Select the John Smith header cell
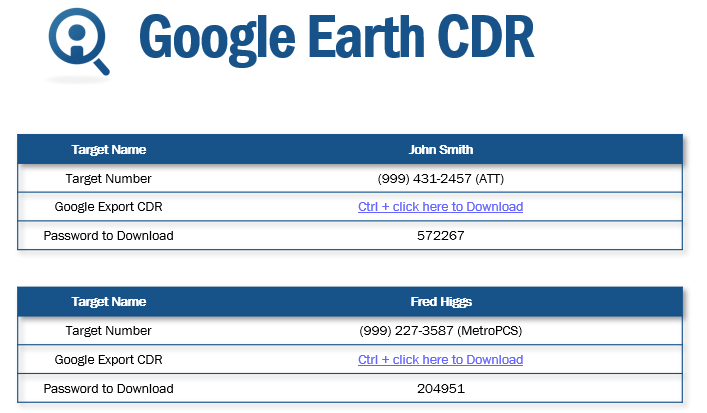The height and width of the screenshot is (413, 707). point(441,150)
